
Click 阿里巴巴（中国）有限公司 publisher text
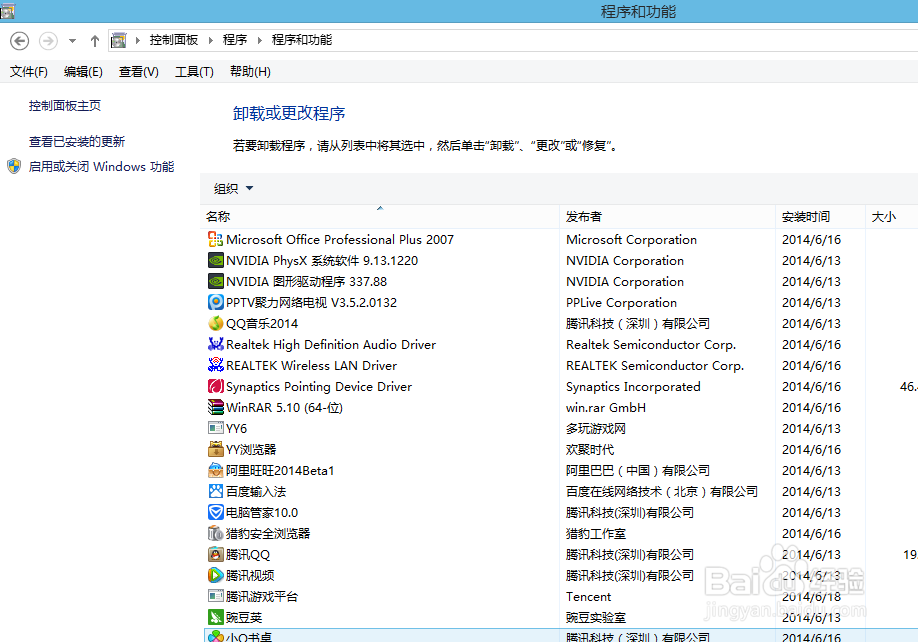638,471
